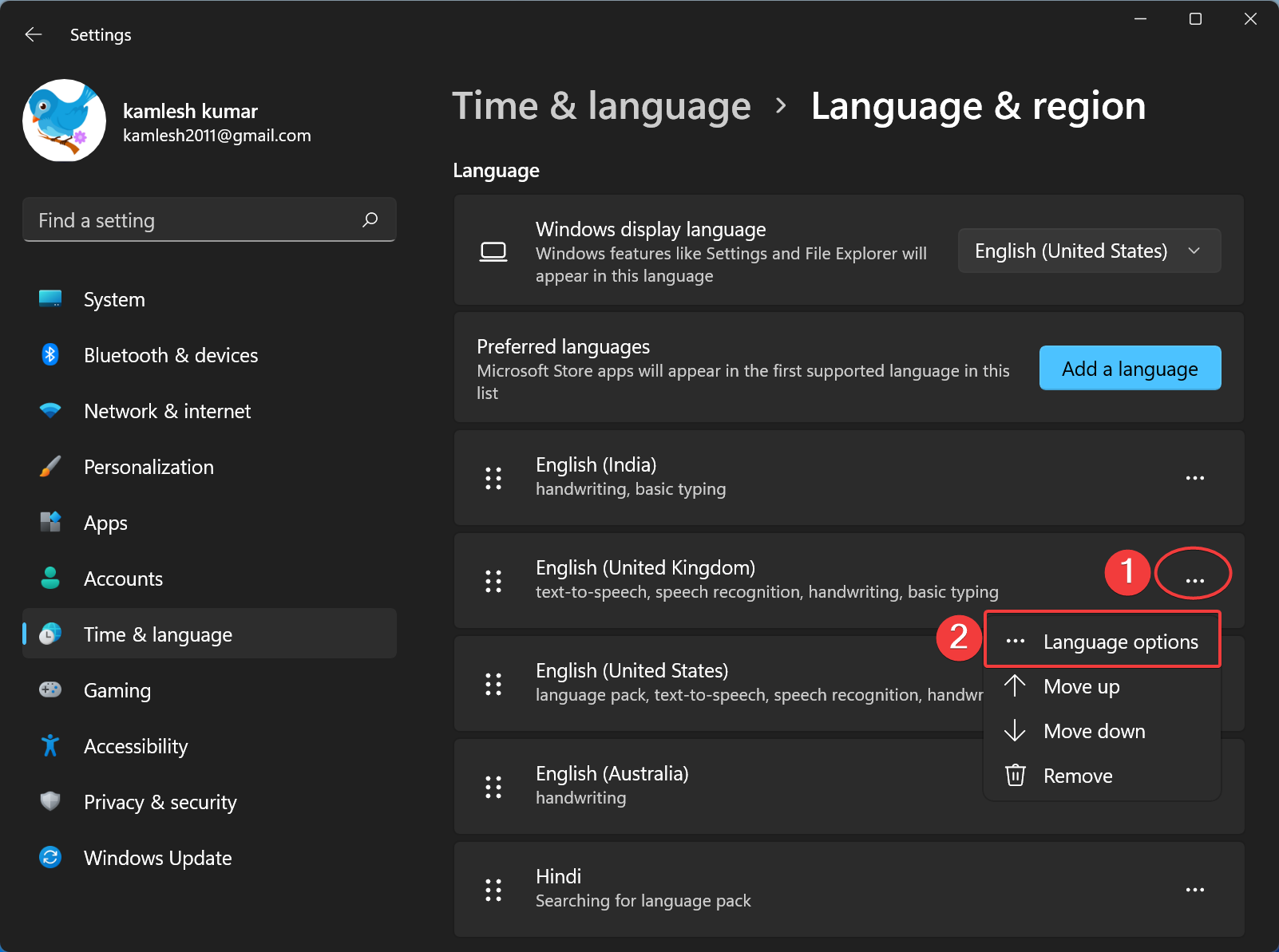
Task: Focus the Find a setting search box
Action: (209, 219)
